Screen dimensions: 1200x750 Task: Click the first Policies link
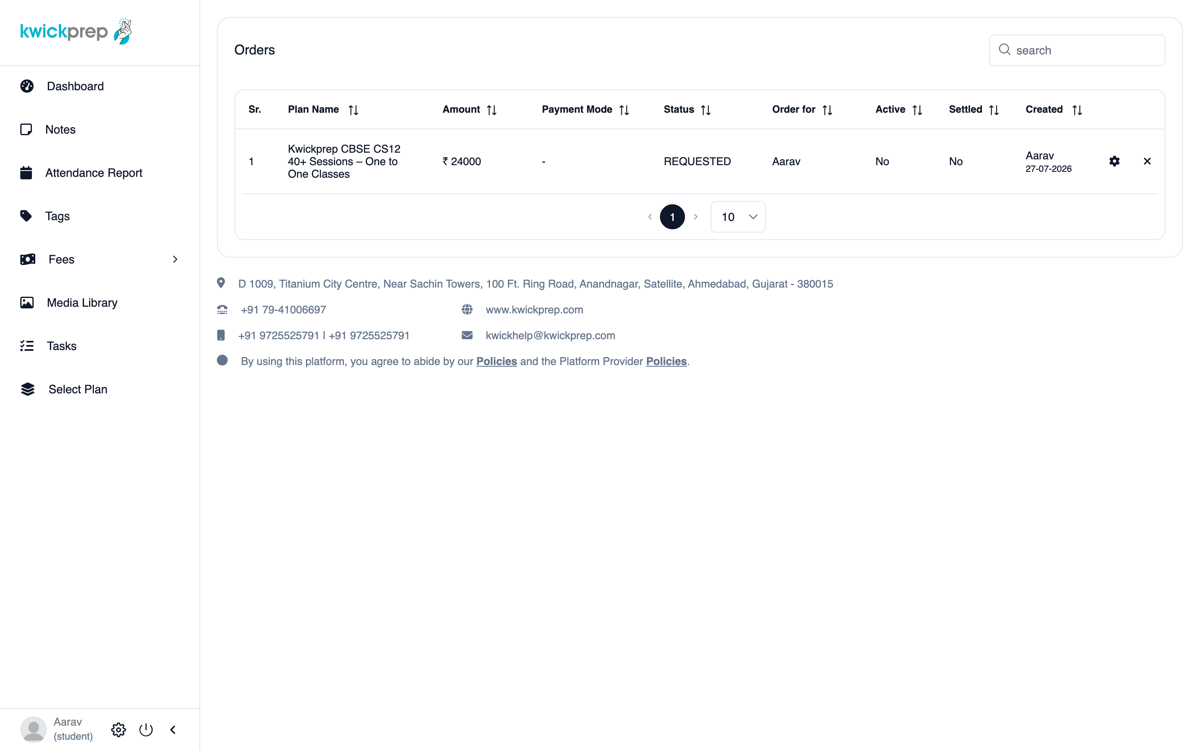point(496,361)
